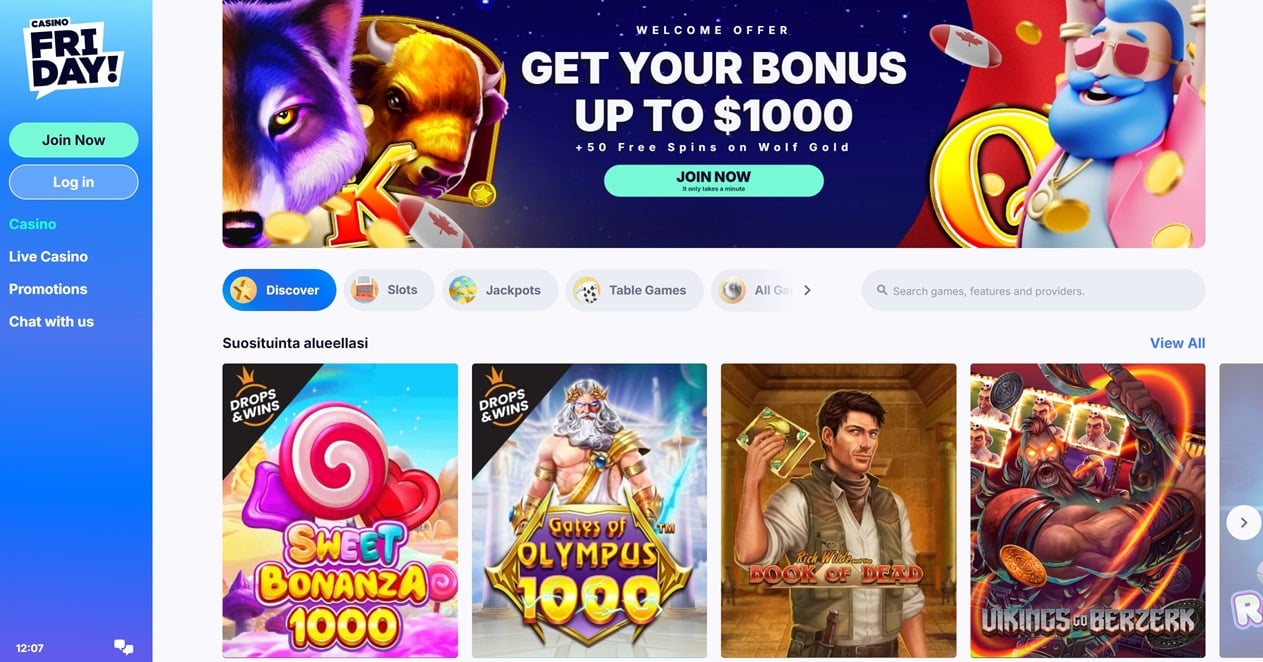
Task: Click the Casino Friday logo
Action: coord(73,58)
